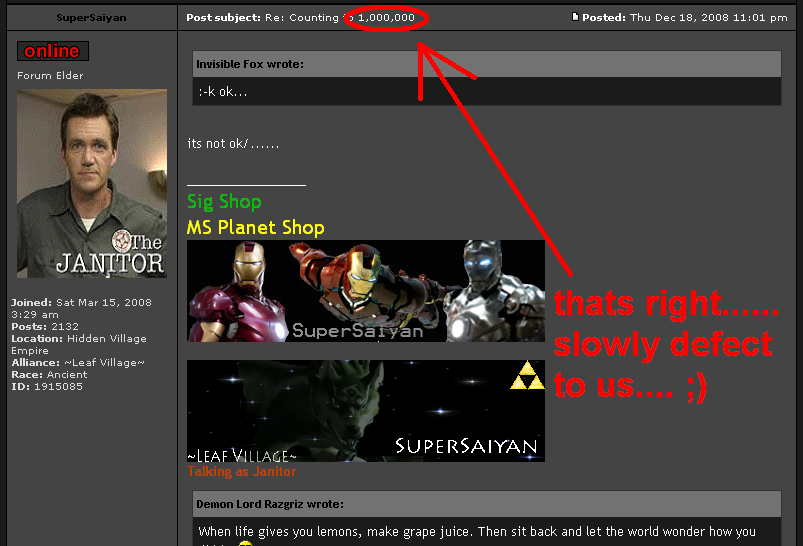Click the rose emblem on Janitor avatar
This screenshot has height=546, width=803.
click(121, 240)
